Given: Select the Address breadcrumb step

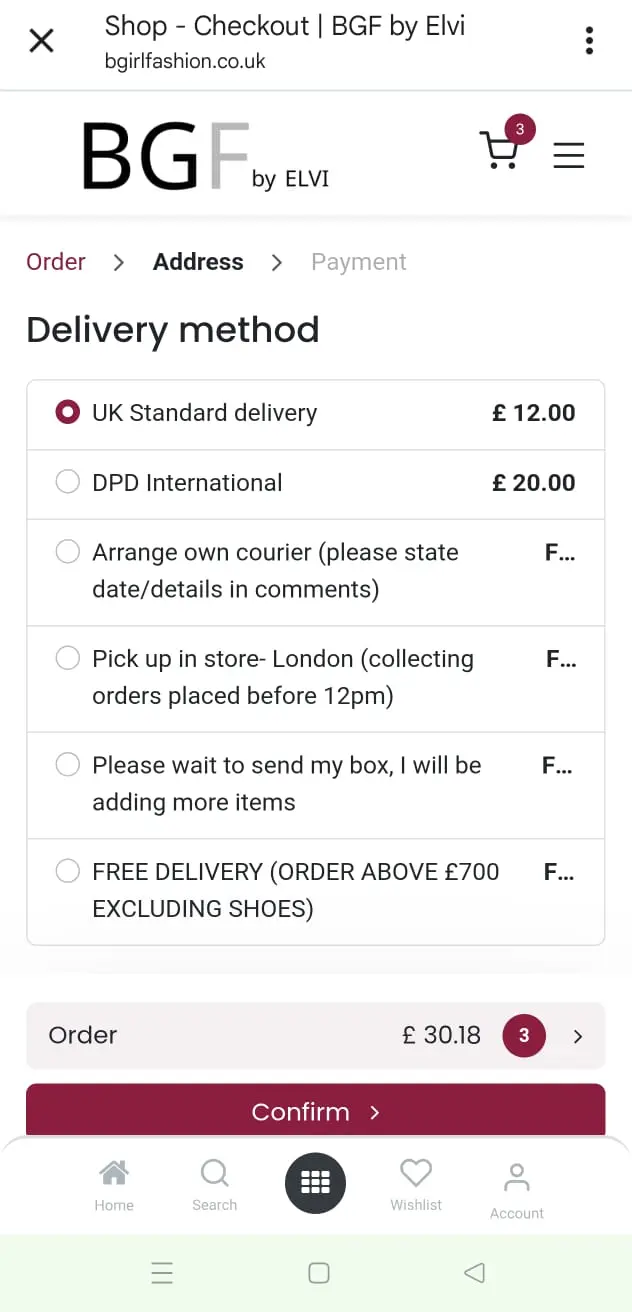Looking at the screenshot, I should tap(198, 262).
